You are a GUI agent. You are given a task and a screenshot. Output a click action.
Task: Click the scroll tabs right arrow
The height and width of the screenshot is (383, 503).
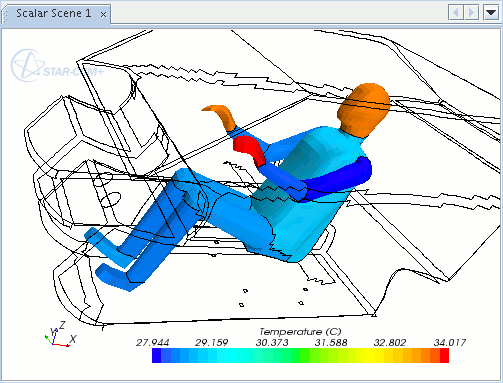471,13
